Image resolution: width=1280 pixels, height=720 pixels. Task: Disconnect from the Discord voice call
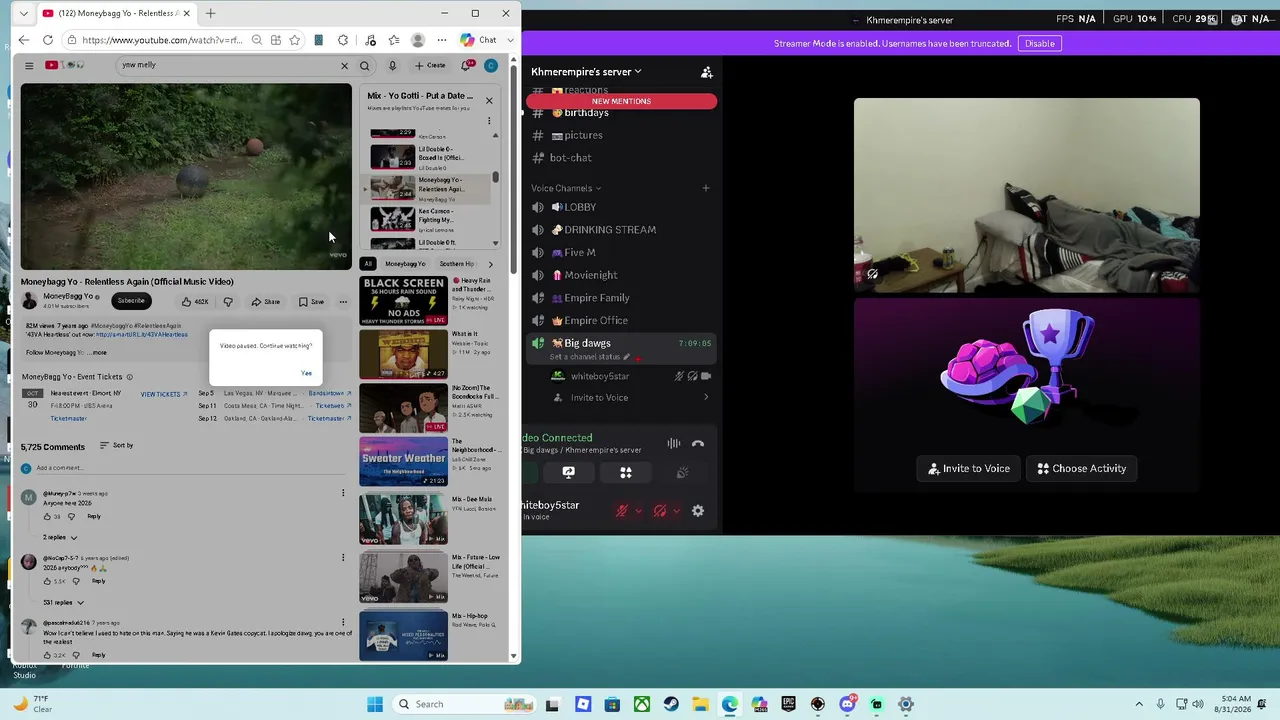click(698, 444)
